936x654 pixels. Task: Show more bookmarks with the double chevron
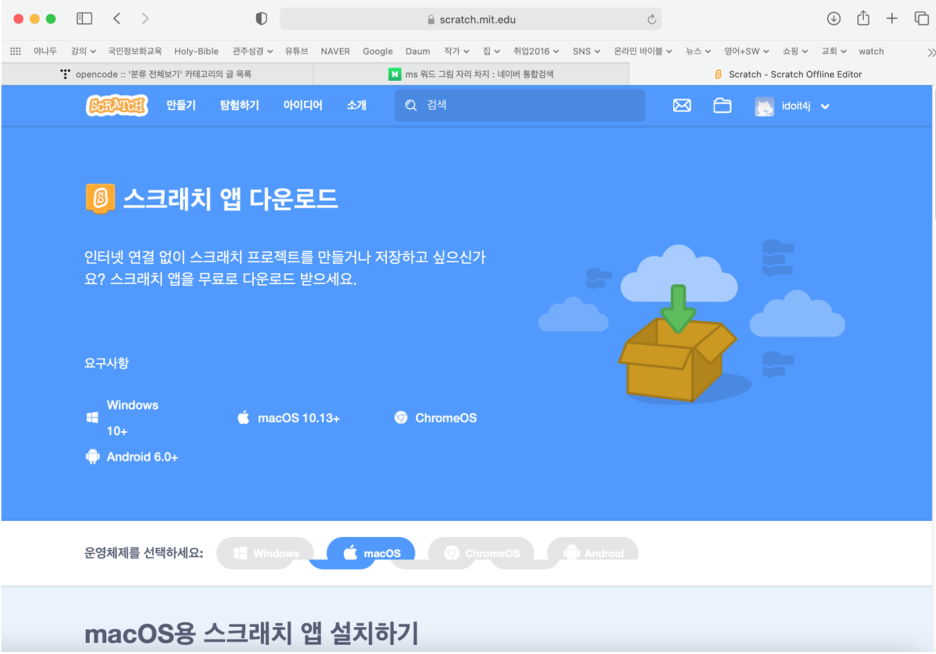coord(931,53)
